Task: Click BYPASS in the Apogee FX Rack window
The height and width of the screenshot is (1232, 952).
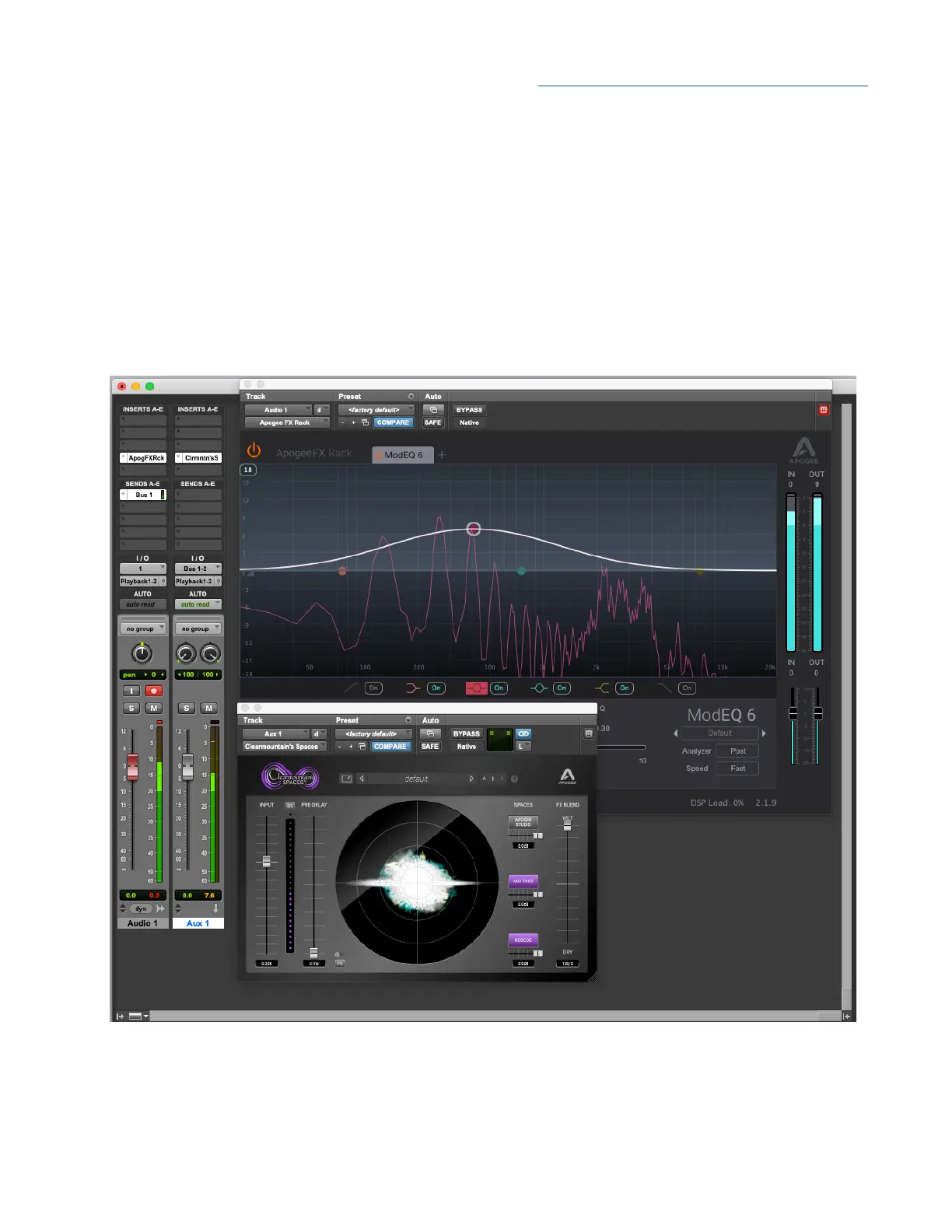Action: 469,410
